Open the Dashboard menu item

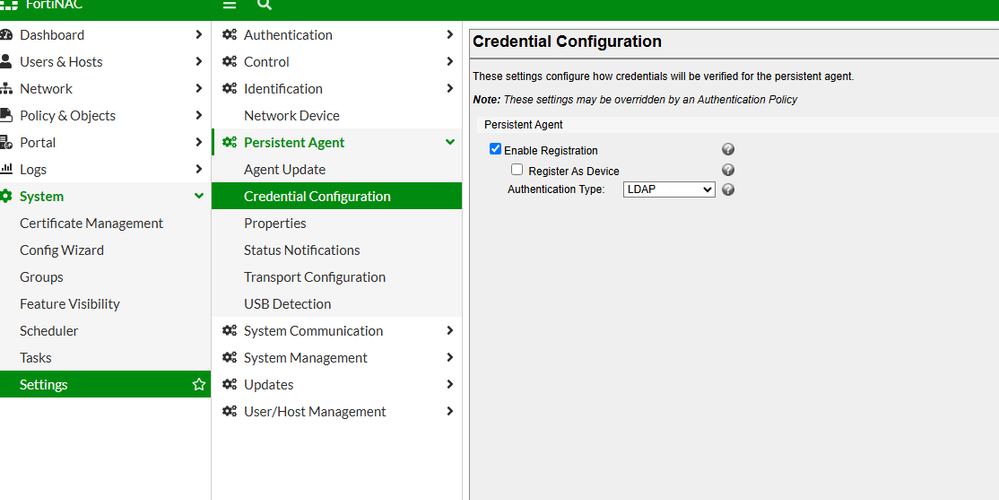point(52,35)
